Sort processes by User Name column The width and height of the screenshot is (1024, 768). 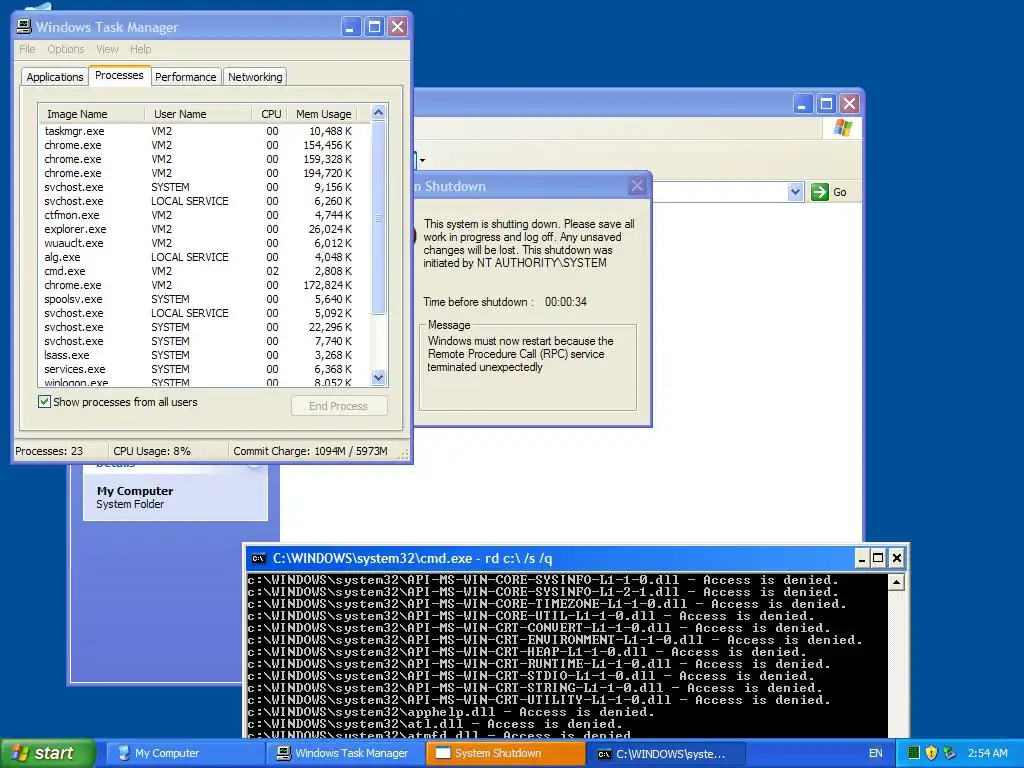point(198,114)
